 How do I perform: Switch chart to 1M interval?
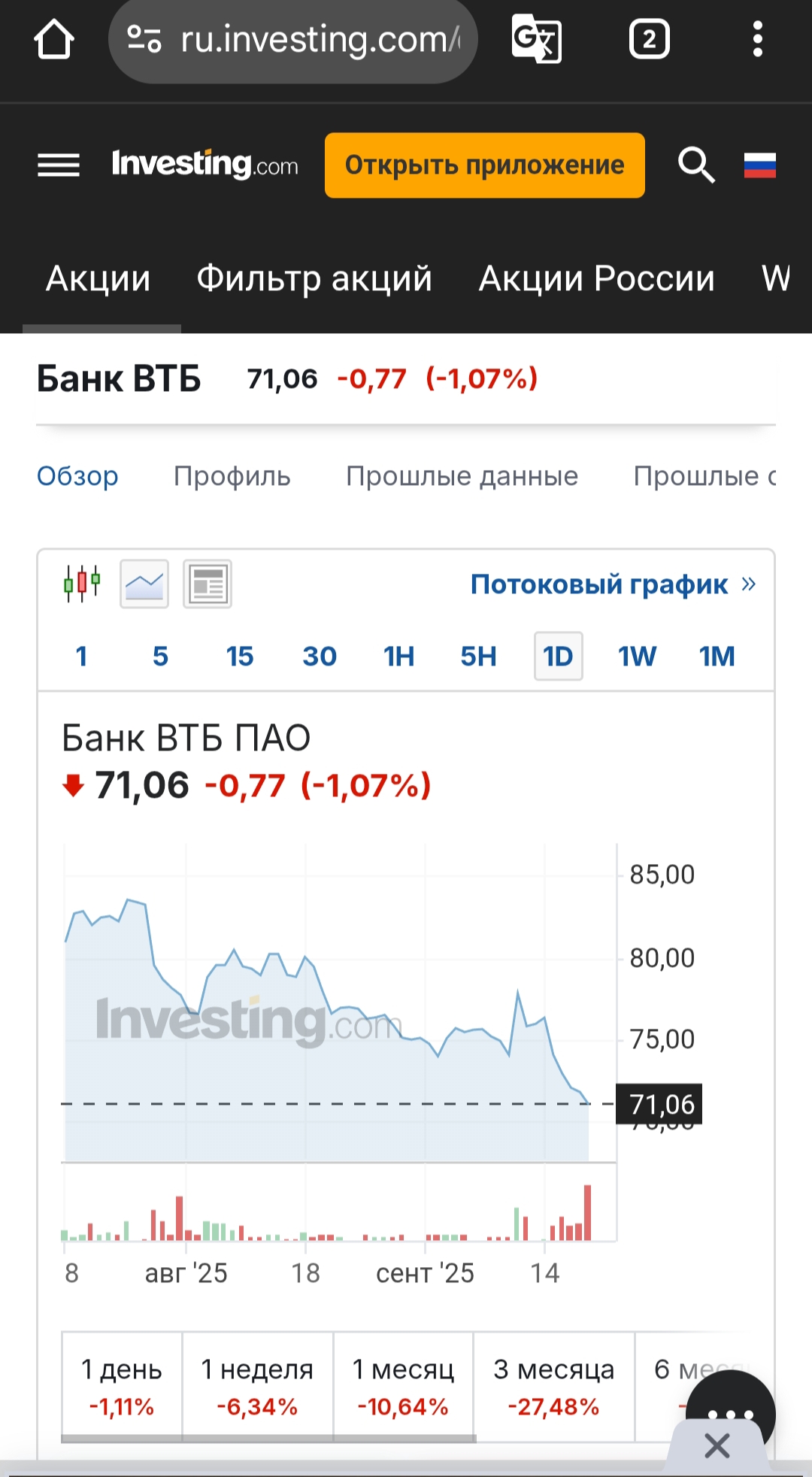[x=717, y=657]
